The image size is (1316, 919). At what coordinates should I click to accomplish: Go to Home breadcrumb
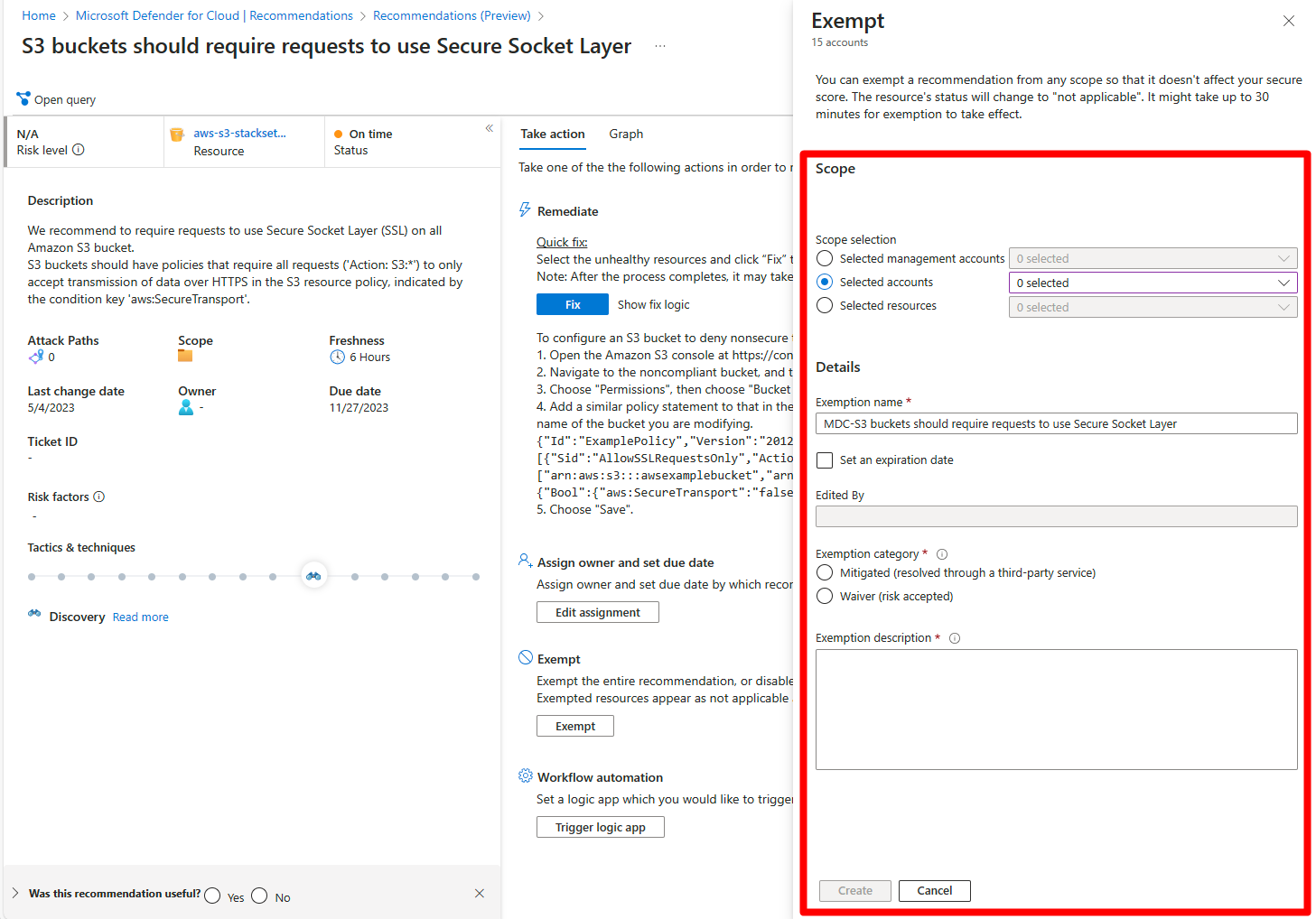(39, 15)
